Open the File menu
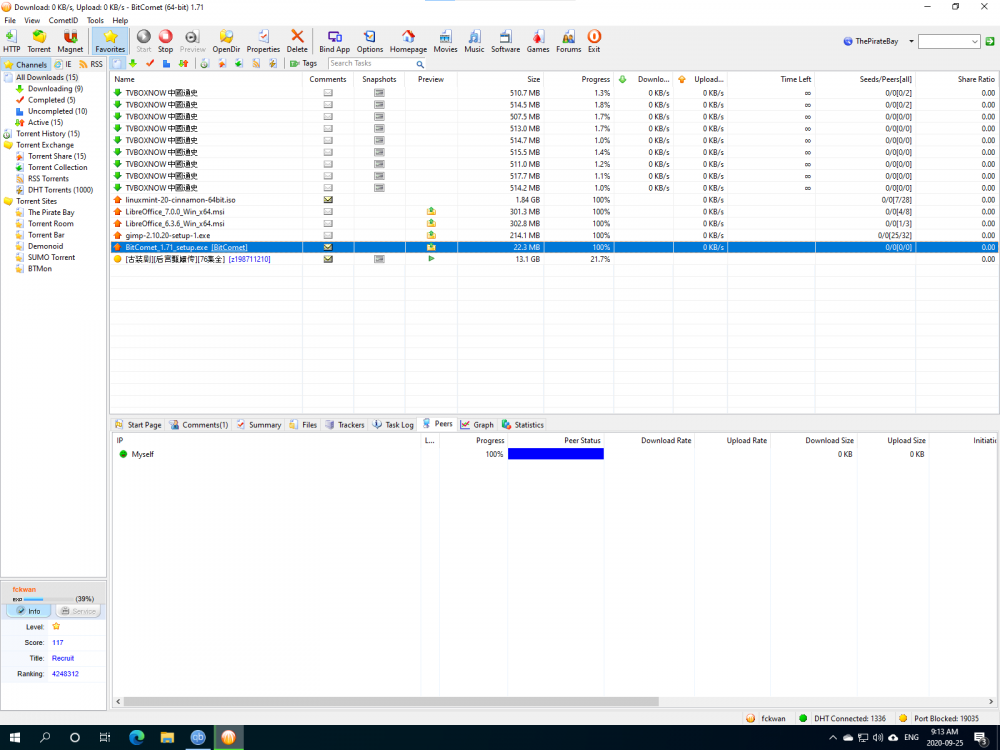Viewport: 1000px width, 750px height. (x=10, y=20)
